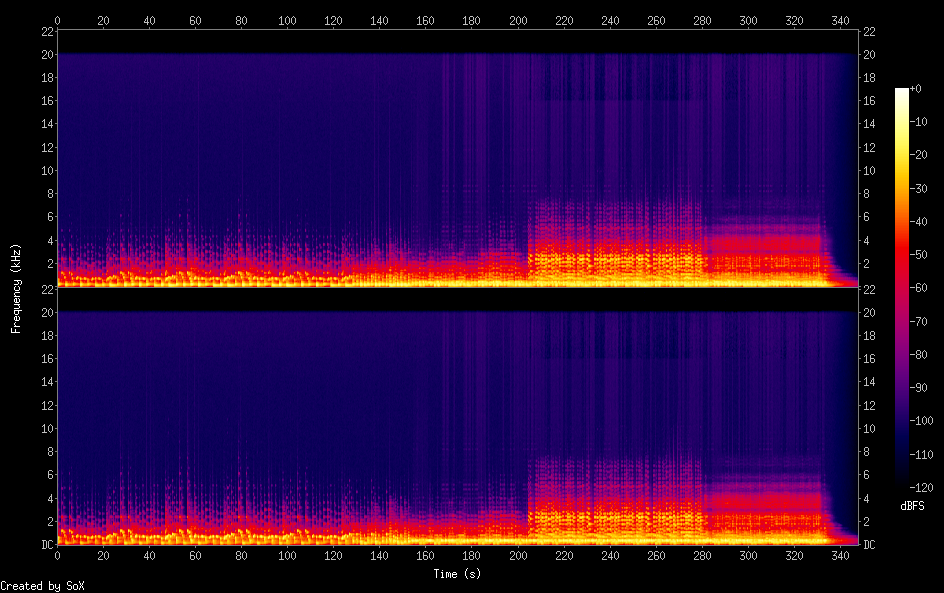This screenshot has width=944, height=593.
Task: Select the 10 kHz tick on upper-left axis
Action: pos(45,170)
